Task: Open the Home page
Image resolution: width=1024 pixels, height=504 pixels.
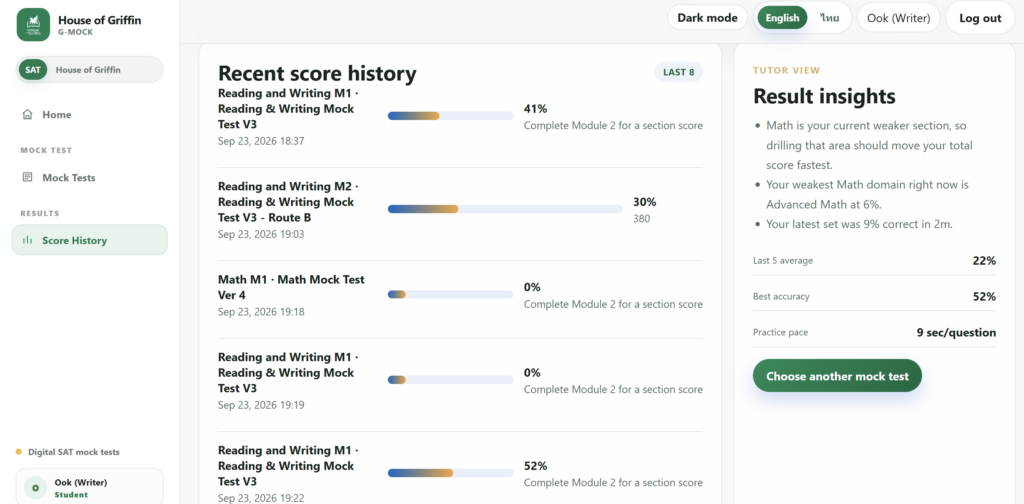Action: (89, 115)
